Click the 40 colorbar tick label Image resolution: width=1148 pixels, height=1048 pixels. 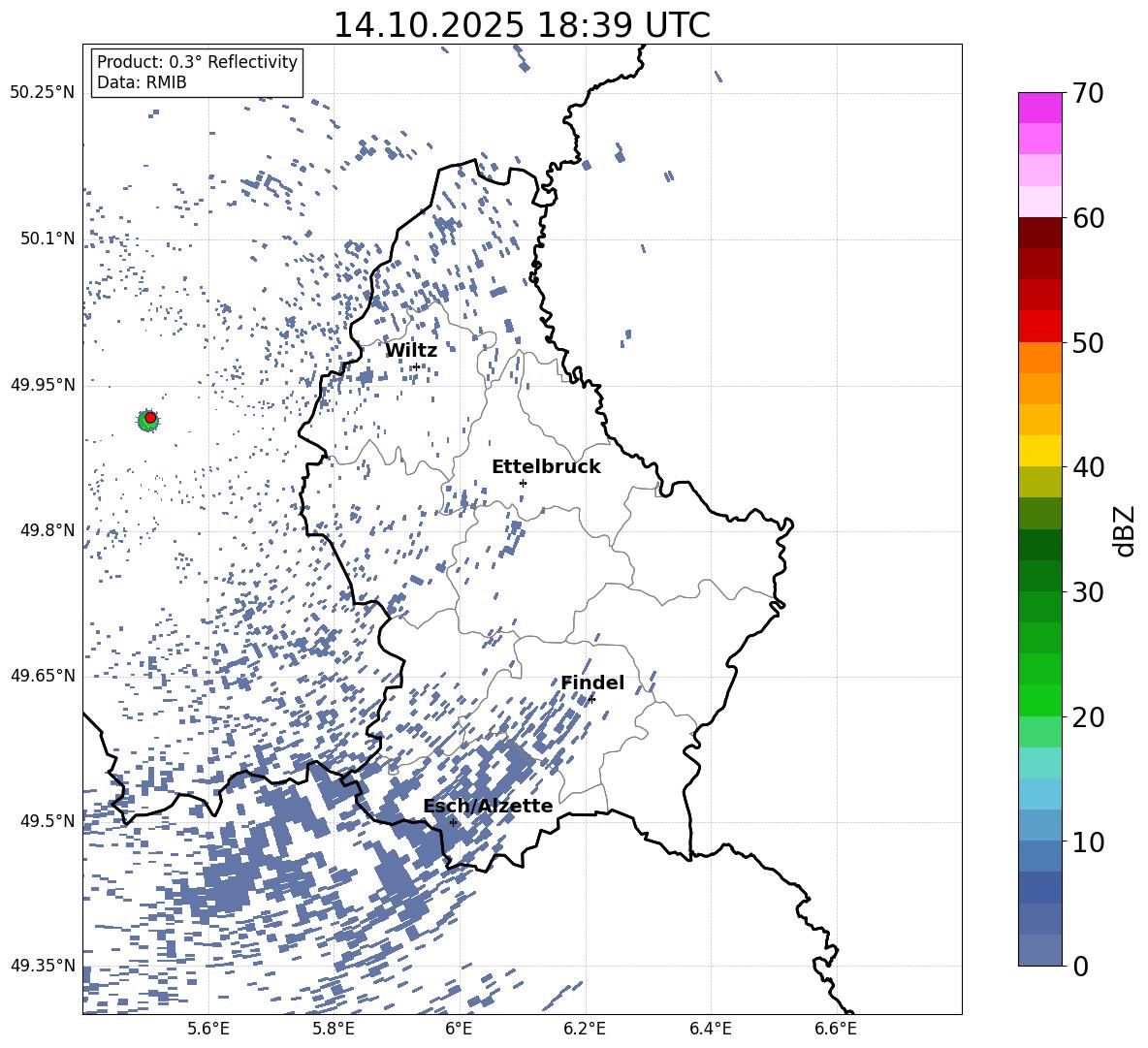coord(1088,467)
